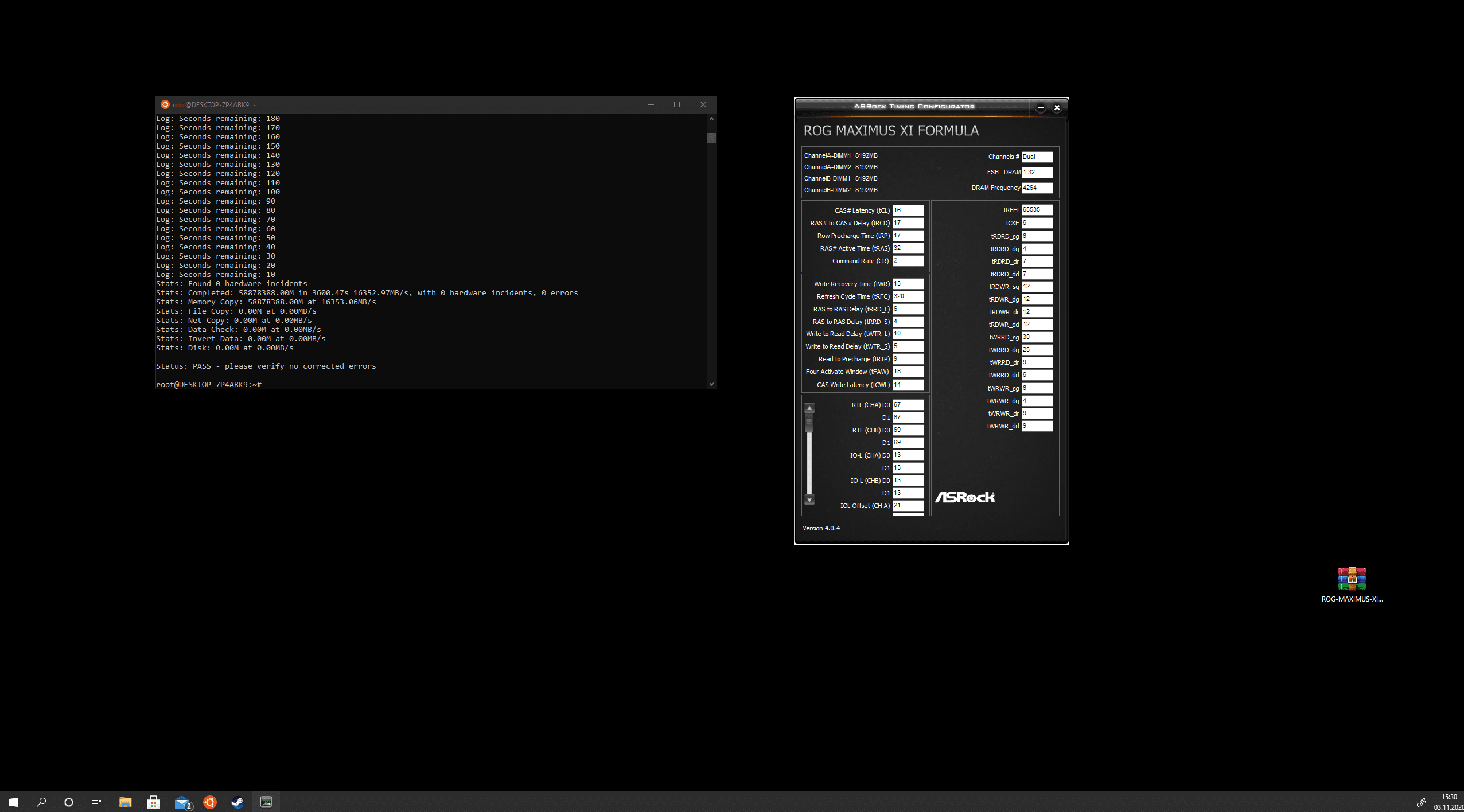
Task: Click the CAS# Latency (tCL) field
Action: pyautogui.click(x=908, y=210)
